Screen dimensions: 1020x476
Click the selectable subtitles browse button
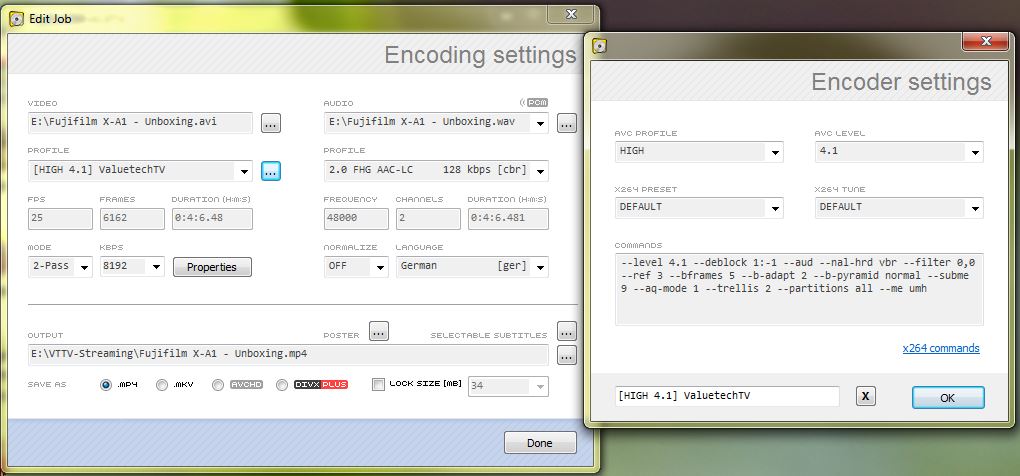pos(567,331)
